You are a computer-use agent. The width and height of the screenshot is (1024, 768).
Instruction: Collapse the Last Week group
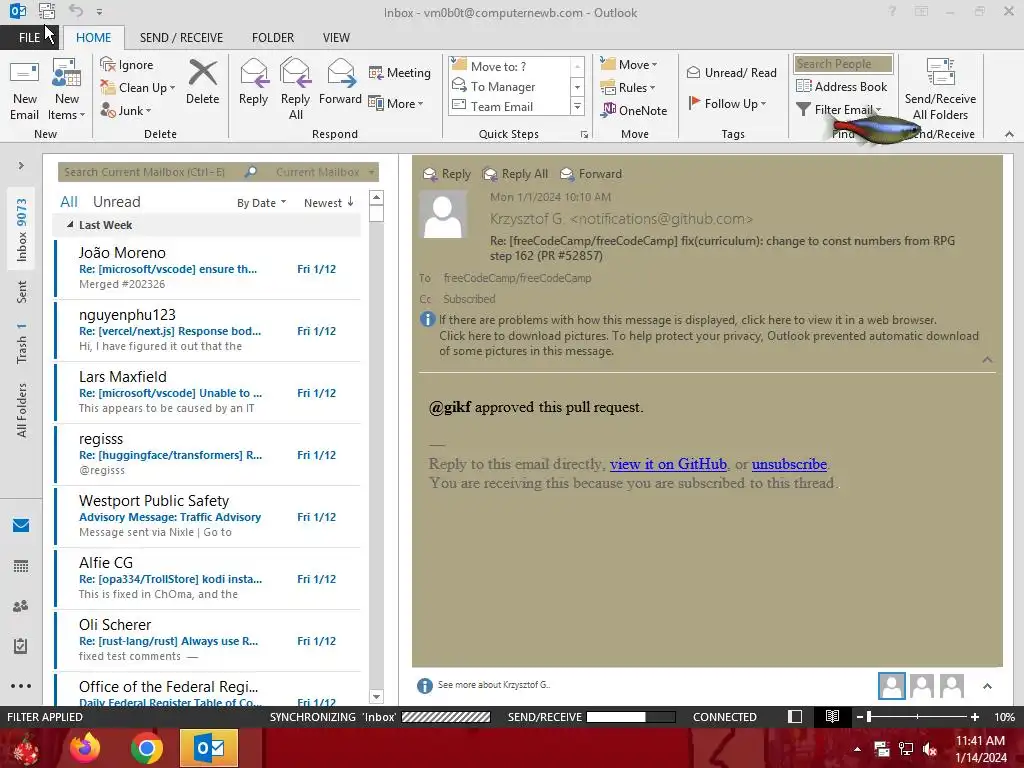[71, 225]
